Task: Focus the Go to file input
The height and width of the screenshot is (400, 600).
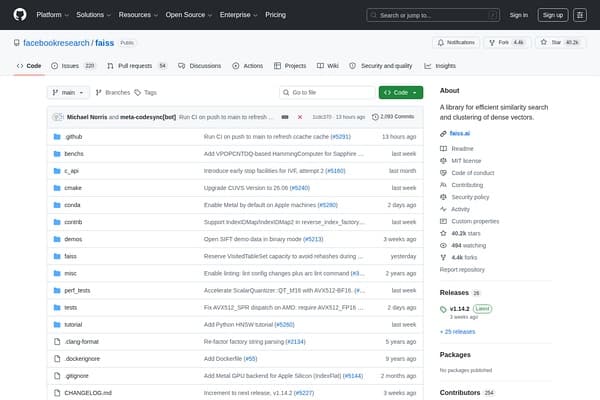Action: click(x=327, y=93)
